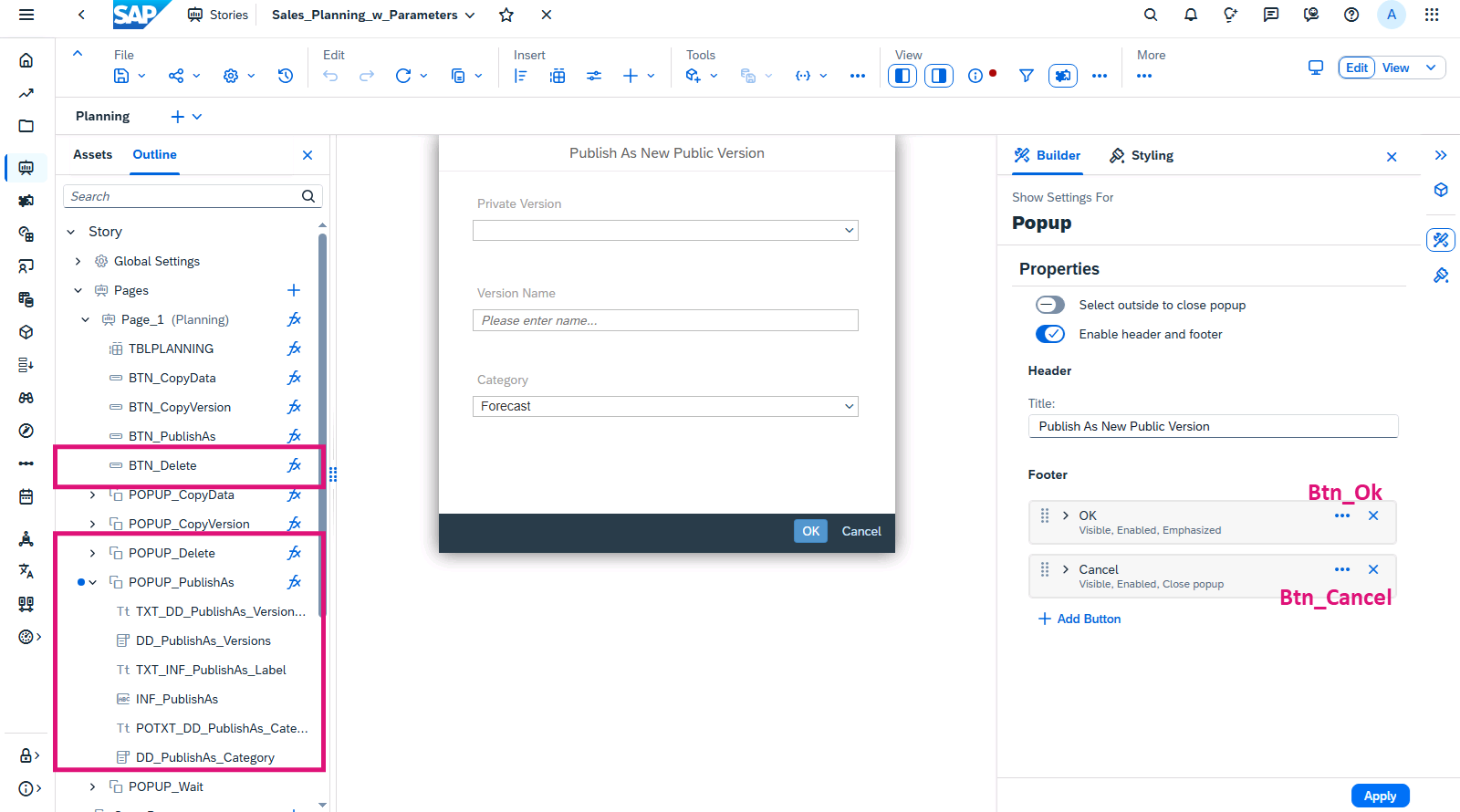Click the Version Name input field
The width and height of the screenshot is (1460, 812).
tap(665, 320)
